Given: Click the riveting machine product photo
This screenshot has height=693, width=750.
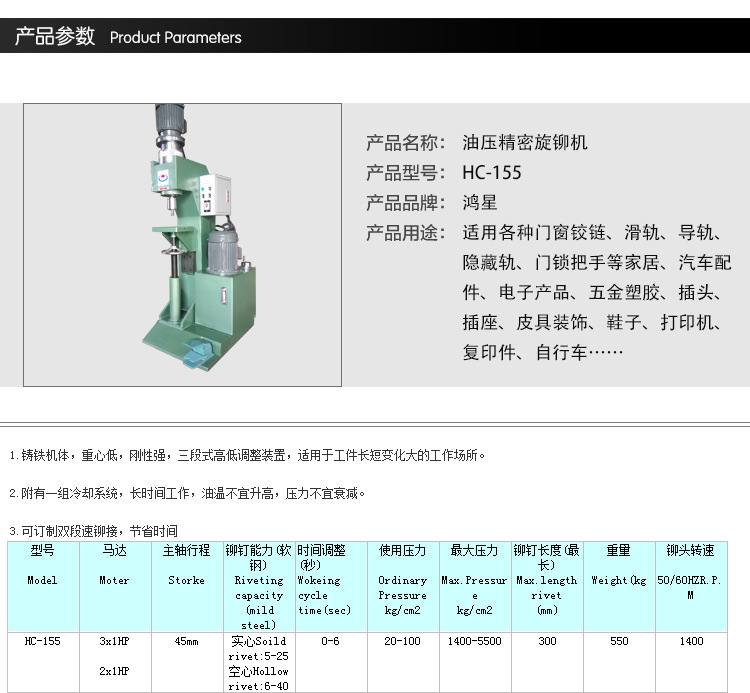Looking at the screenshot, I should (x=182, y=245).
